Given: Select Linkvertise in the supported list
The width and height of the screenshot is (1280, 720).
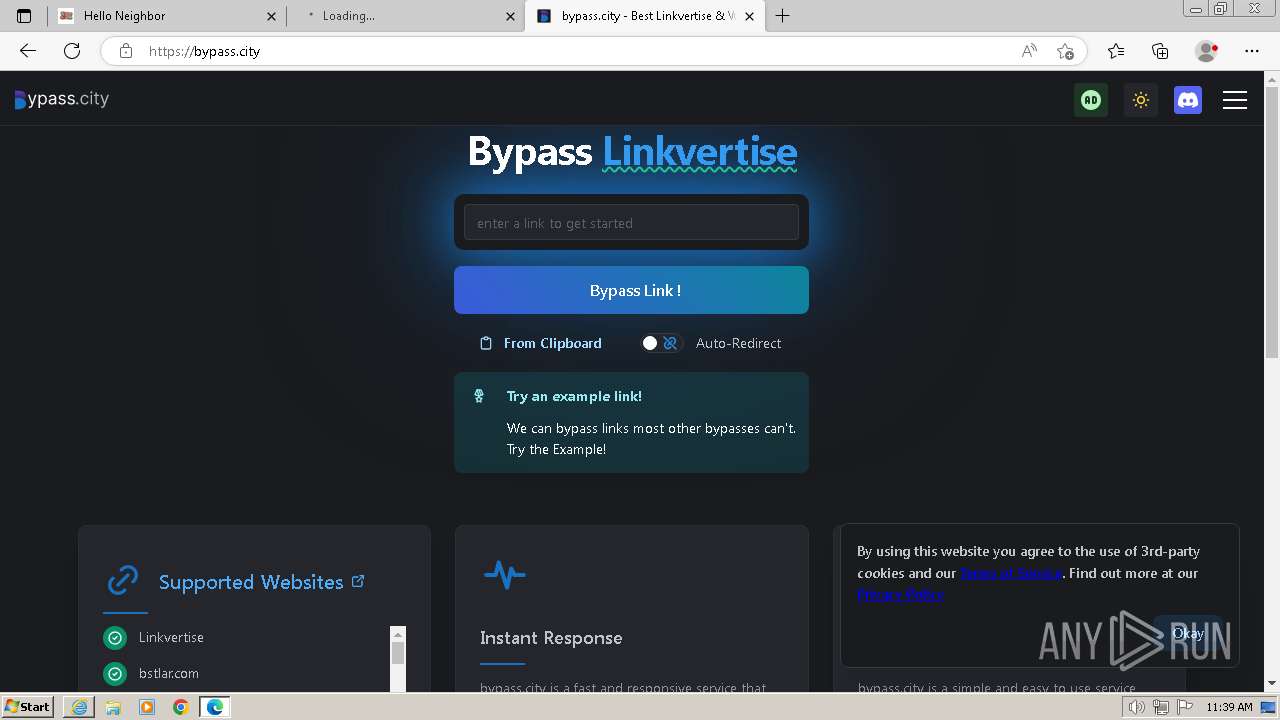Looking at the screenshot, I should click(171, 637).
